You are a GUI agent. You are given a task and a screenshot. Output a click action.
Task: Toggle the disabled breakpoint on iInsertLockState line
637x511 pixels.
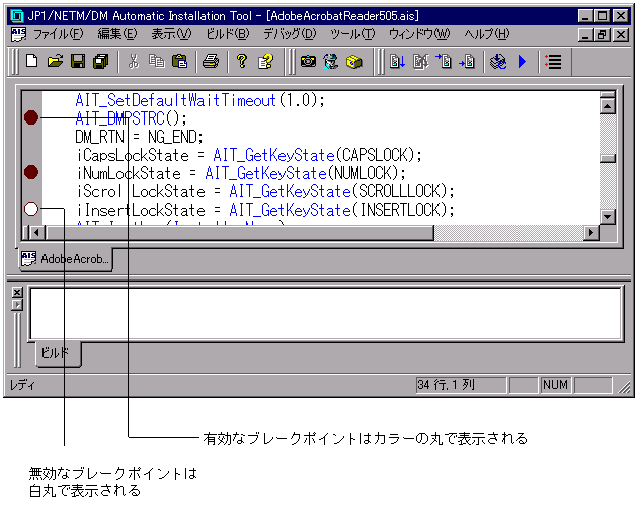coord(31,209)
